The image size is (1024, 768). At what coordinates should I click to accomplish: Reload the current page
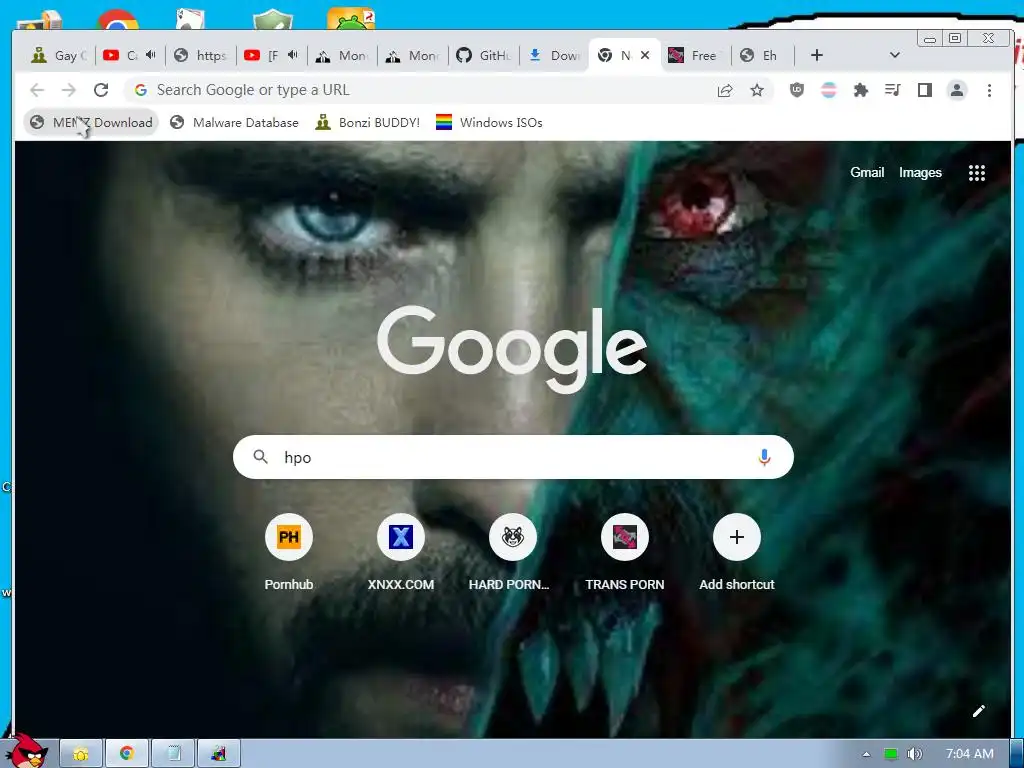[101, 90]
